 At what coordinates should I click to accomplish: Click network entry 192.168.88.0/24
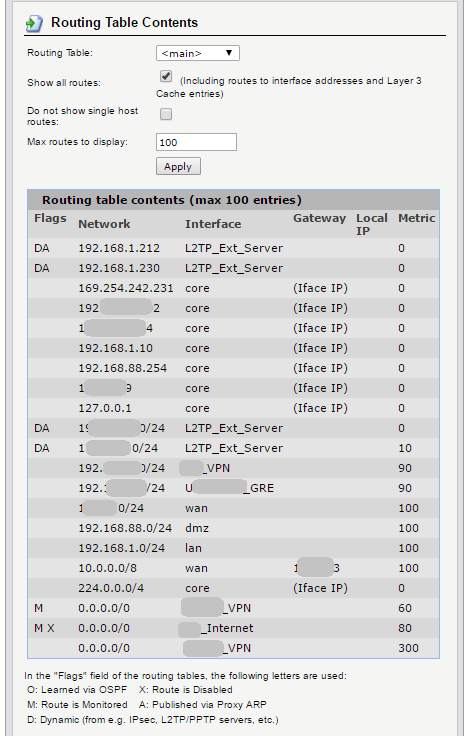(125, 529)
